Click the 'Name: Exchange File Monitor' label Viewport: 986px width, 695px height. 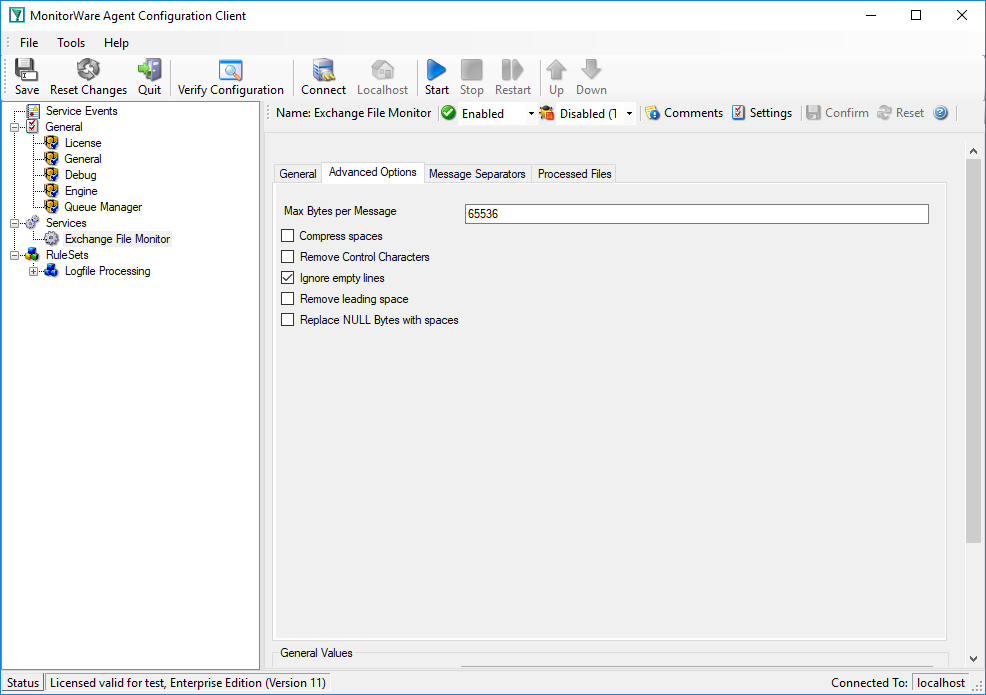pos(353,113)
